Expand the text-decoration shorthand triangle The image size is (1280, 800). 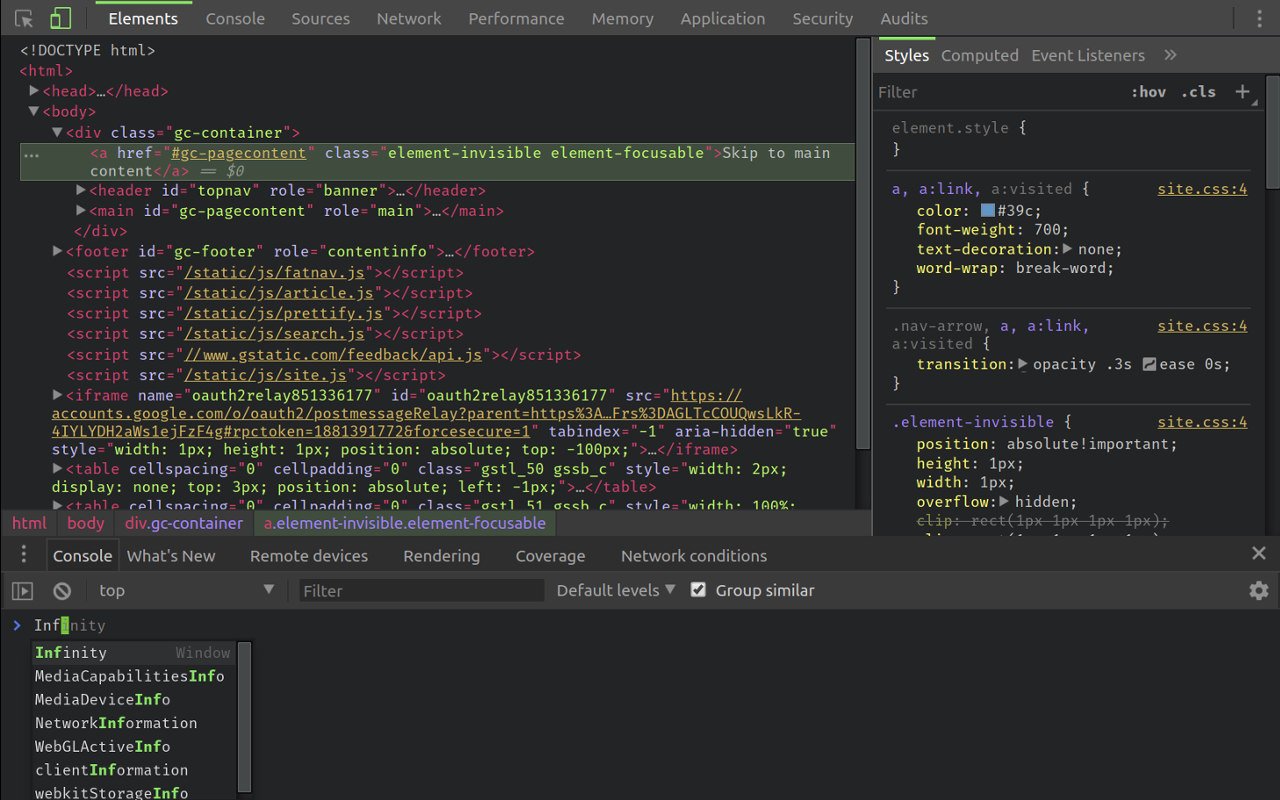(x=1067, y=248)
